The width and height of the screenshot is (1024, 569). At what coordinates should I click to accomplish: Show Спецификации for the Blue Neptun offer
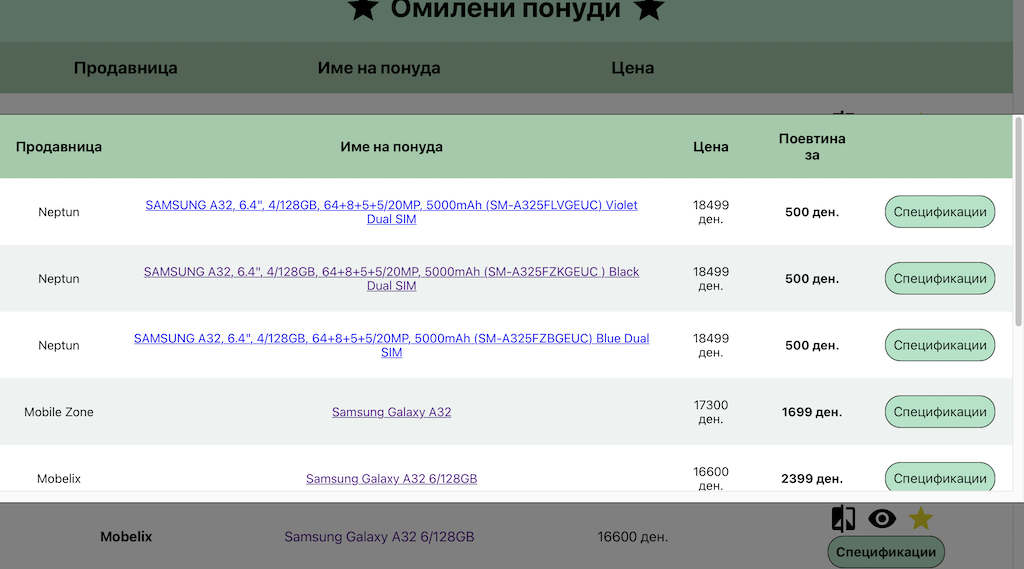939,345
